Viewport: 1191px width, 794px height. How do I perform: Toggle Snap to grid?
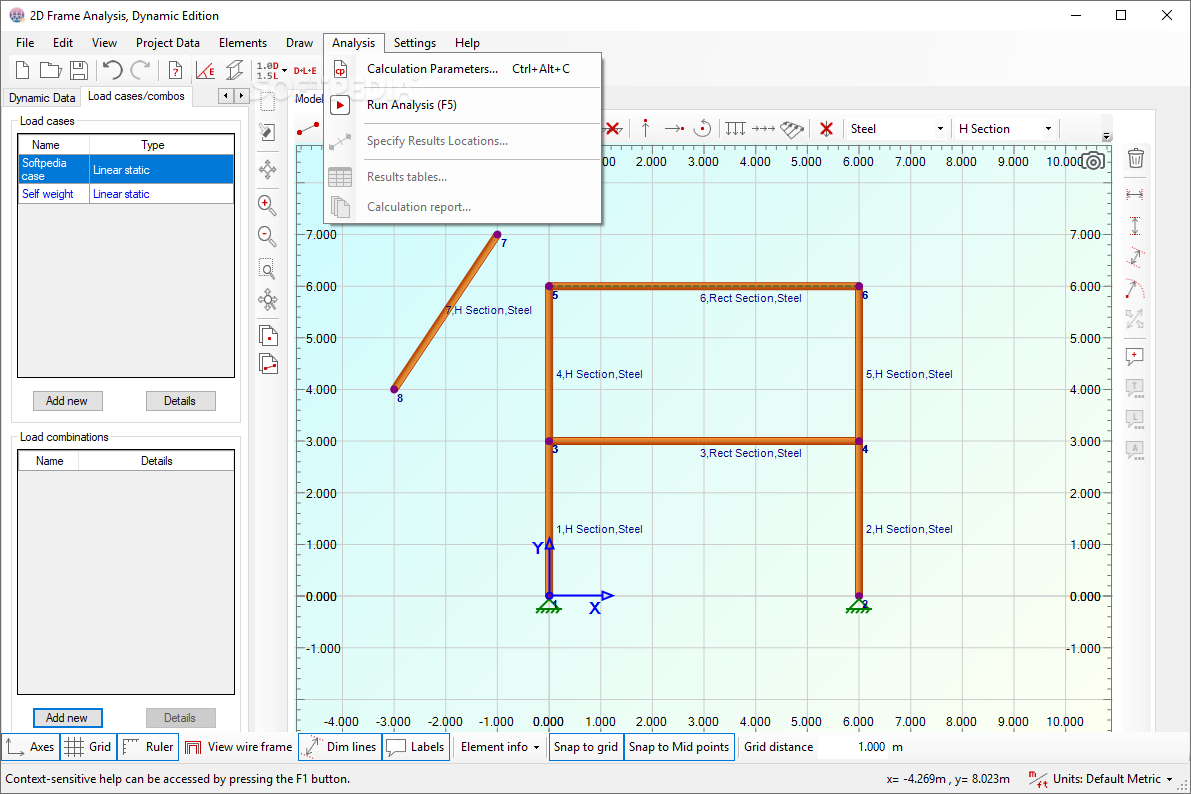[586, 747]
